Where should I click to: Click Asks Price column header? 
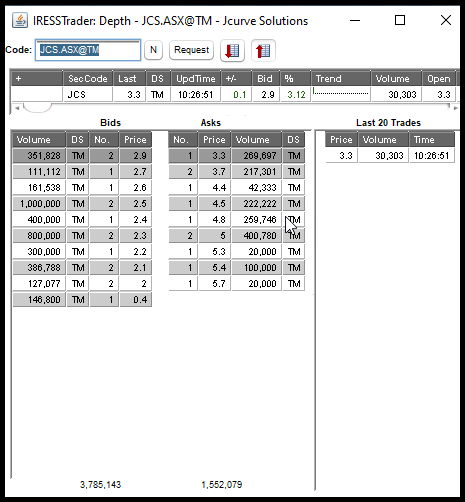[x=214, y=139]
